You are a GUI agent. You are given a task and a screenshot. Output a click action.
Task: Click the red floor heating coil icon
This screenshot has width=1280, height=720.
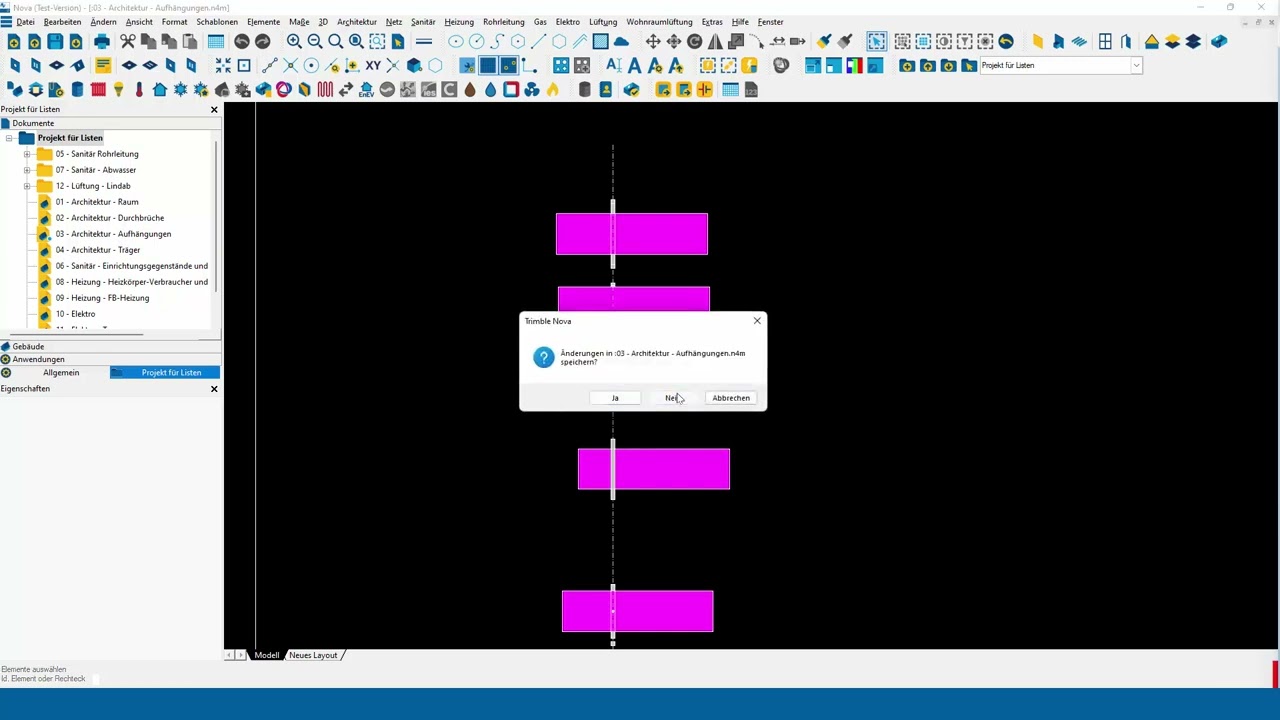point(325,90)
